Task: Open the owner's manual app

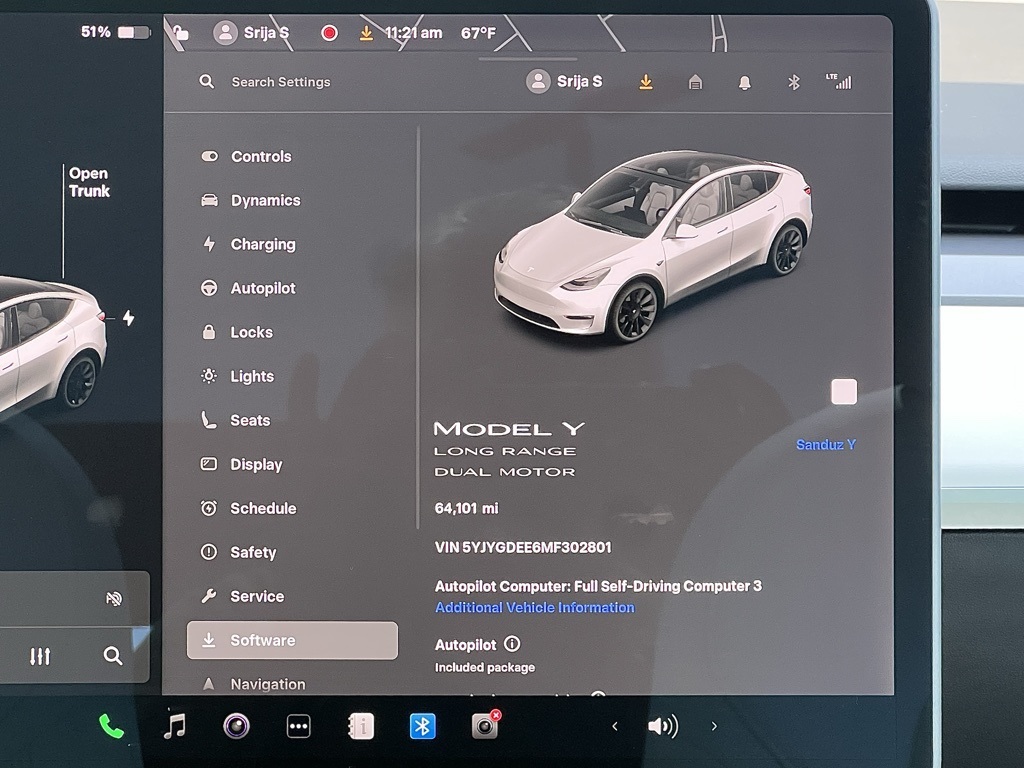Action: point(360,726)
